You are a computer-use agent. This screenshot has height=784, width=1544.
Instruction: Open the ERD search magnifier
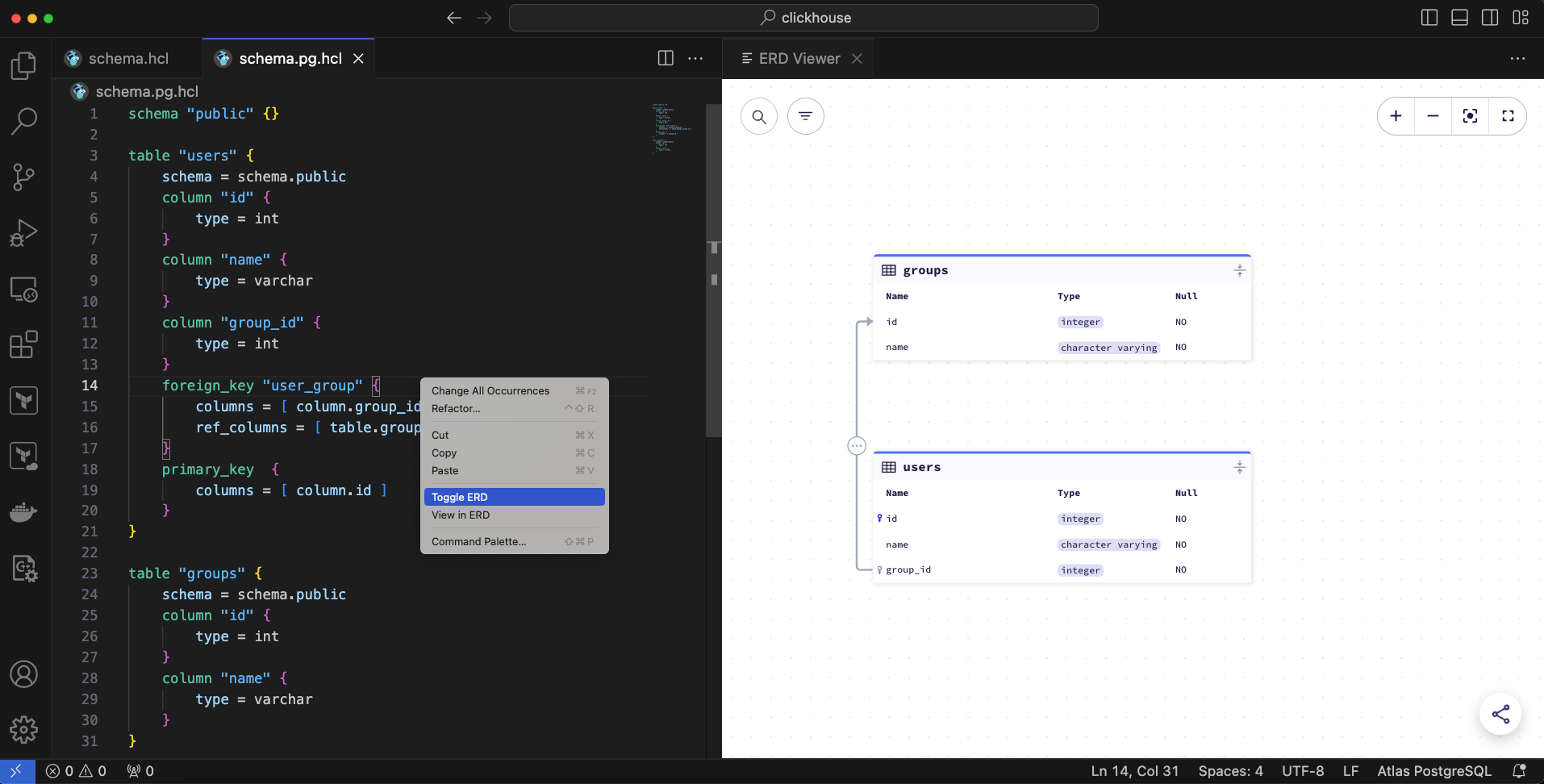(x=759, y=116)
